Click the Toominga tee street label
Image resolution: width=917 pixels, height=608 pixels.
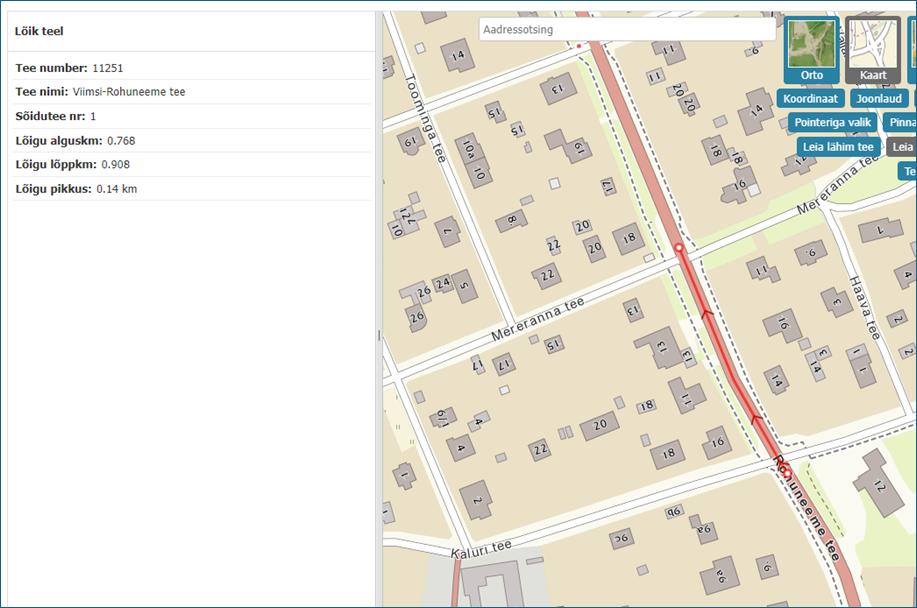coord(426,118)
